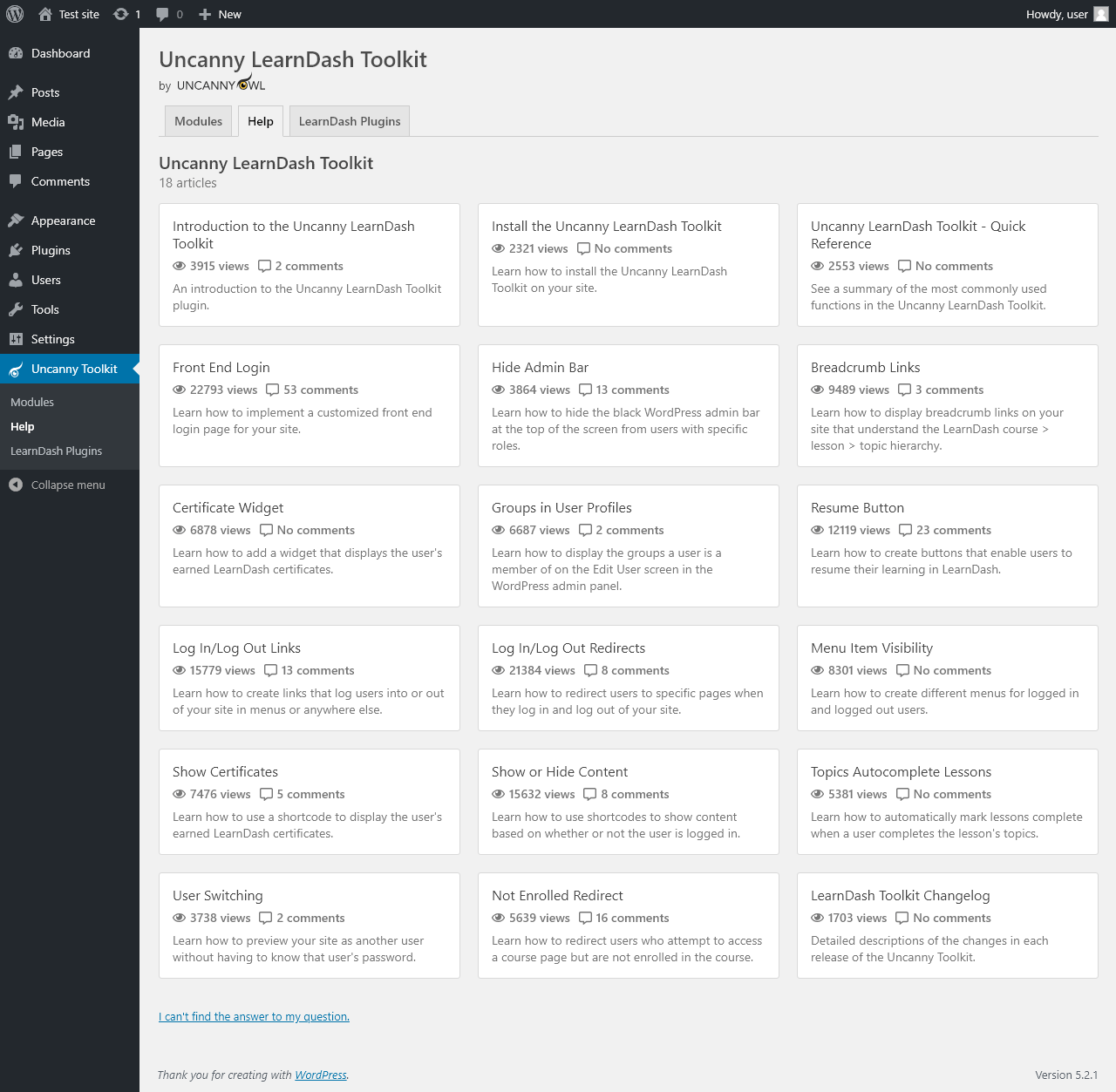1116x1092 pixels.
Task: Open the Hide Admin Bar article
Action: [x=629, y=405]
